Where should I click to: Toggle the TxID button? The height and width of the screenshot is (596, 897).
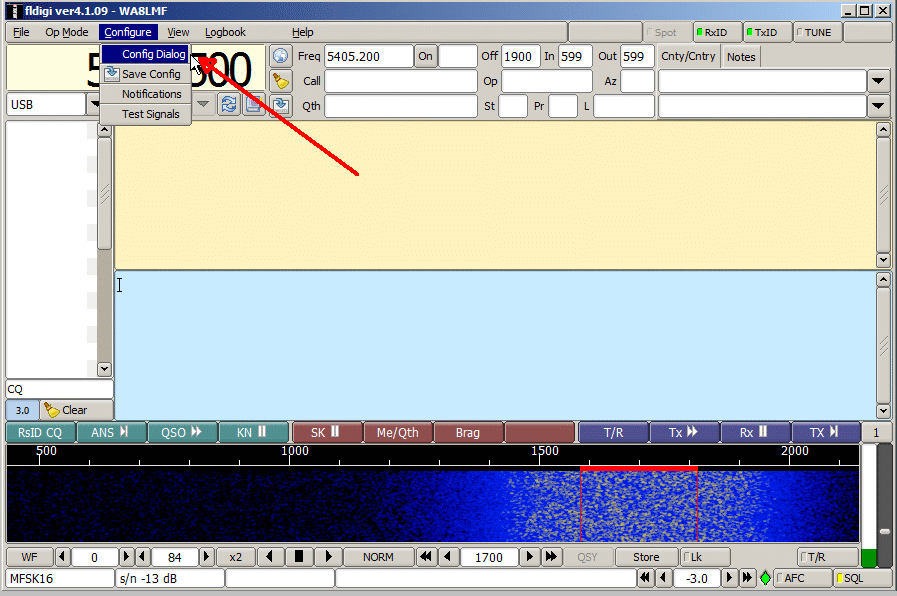click(x=768, y=33)
